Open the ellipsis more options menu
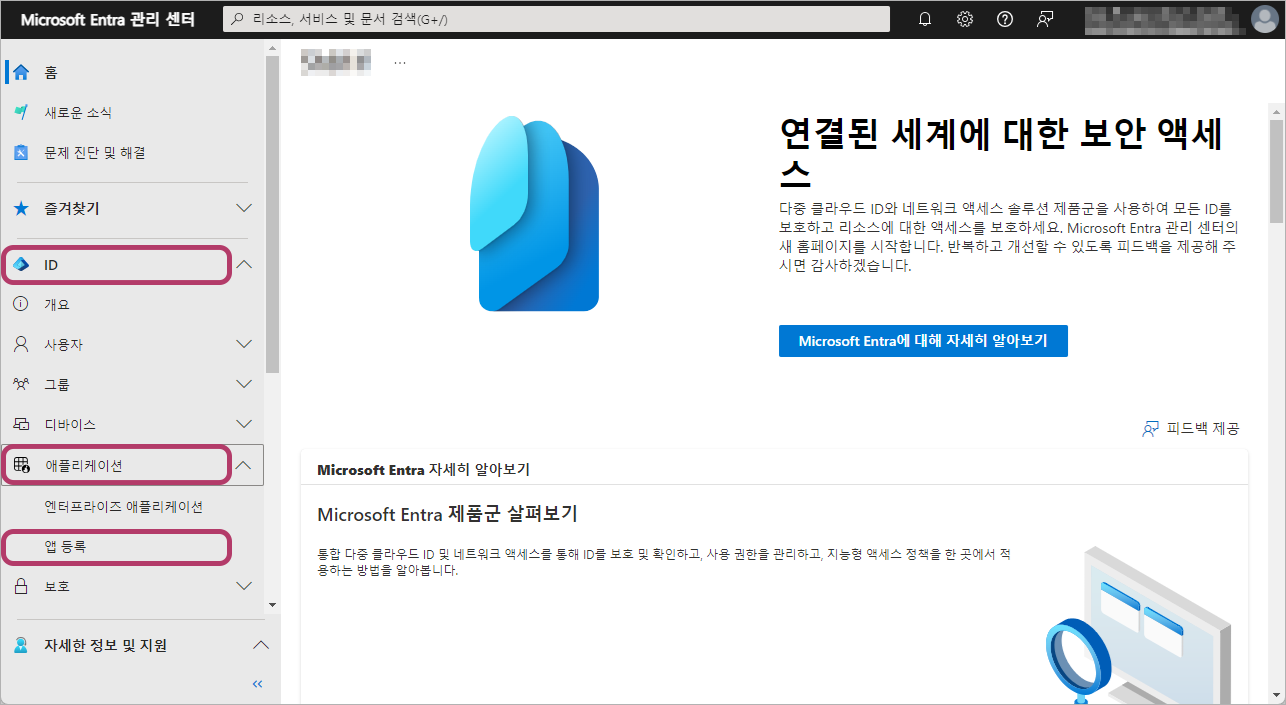This screenshot has height=705, width=1286. [x=400, y=62]
